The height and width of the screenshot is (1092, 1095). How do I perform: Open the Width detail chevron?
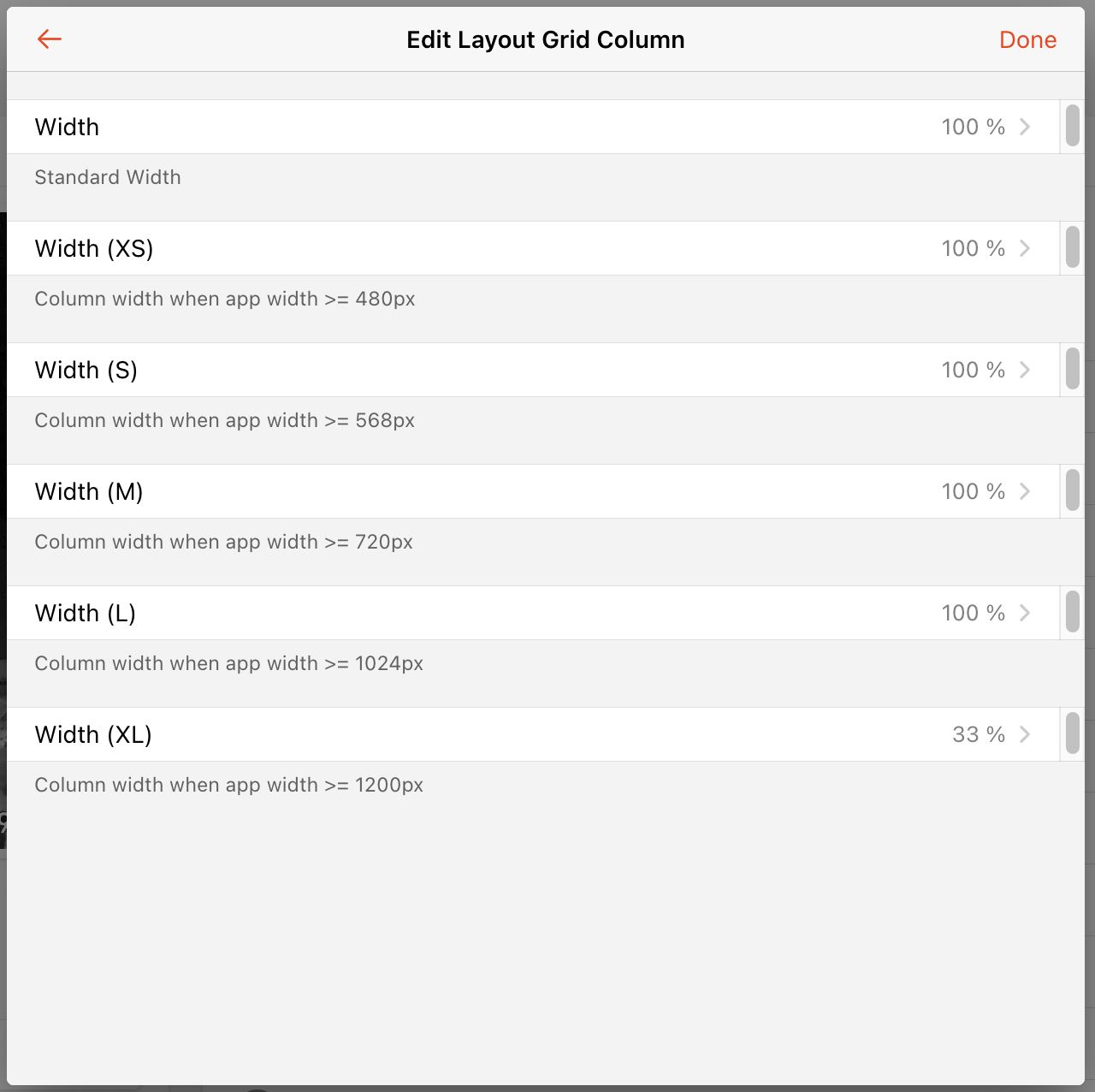1024,127
